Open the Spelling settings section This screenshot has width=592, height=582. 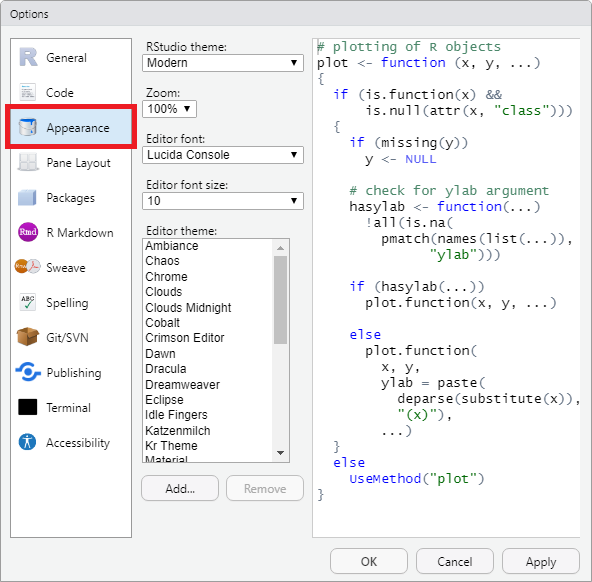(71, 303)
